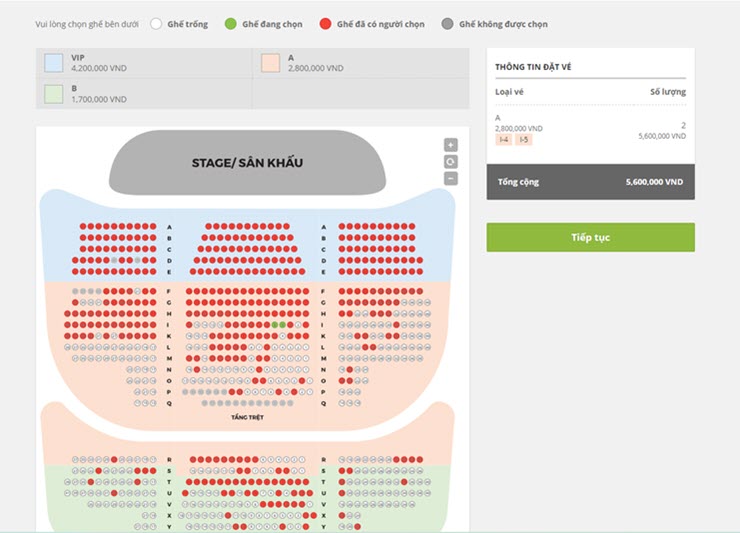Click the TẦNG TRỆT floor label
Image resolution: width=740 pixels, height=533 pixels.
[x=247, y=417]
